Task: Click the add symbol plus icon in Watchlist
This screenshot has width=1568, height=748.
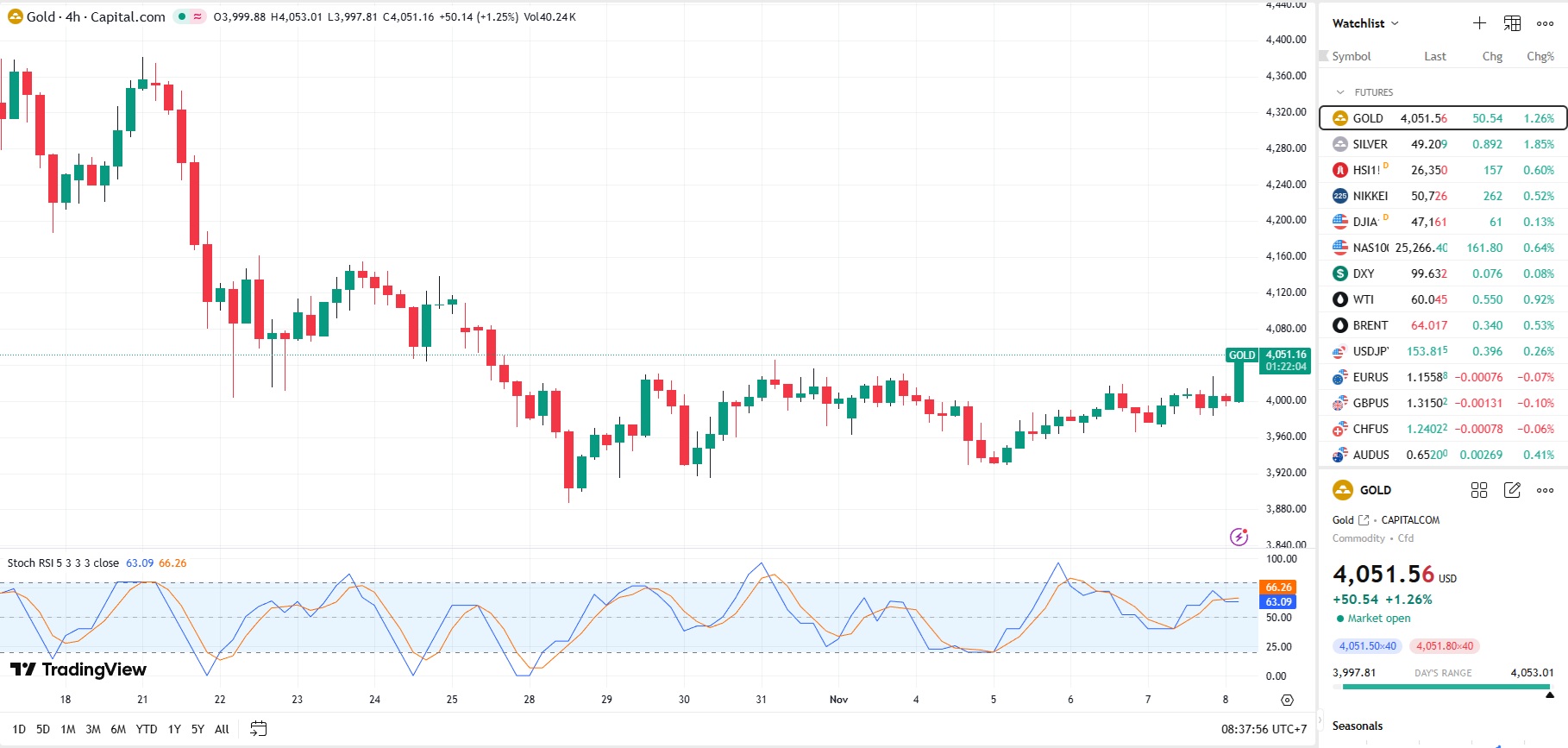Action: (x=1479, y=23)
